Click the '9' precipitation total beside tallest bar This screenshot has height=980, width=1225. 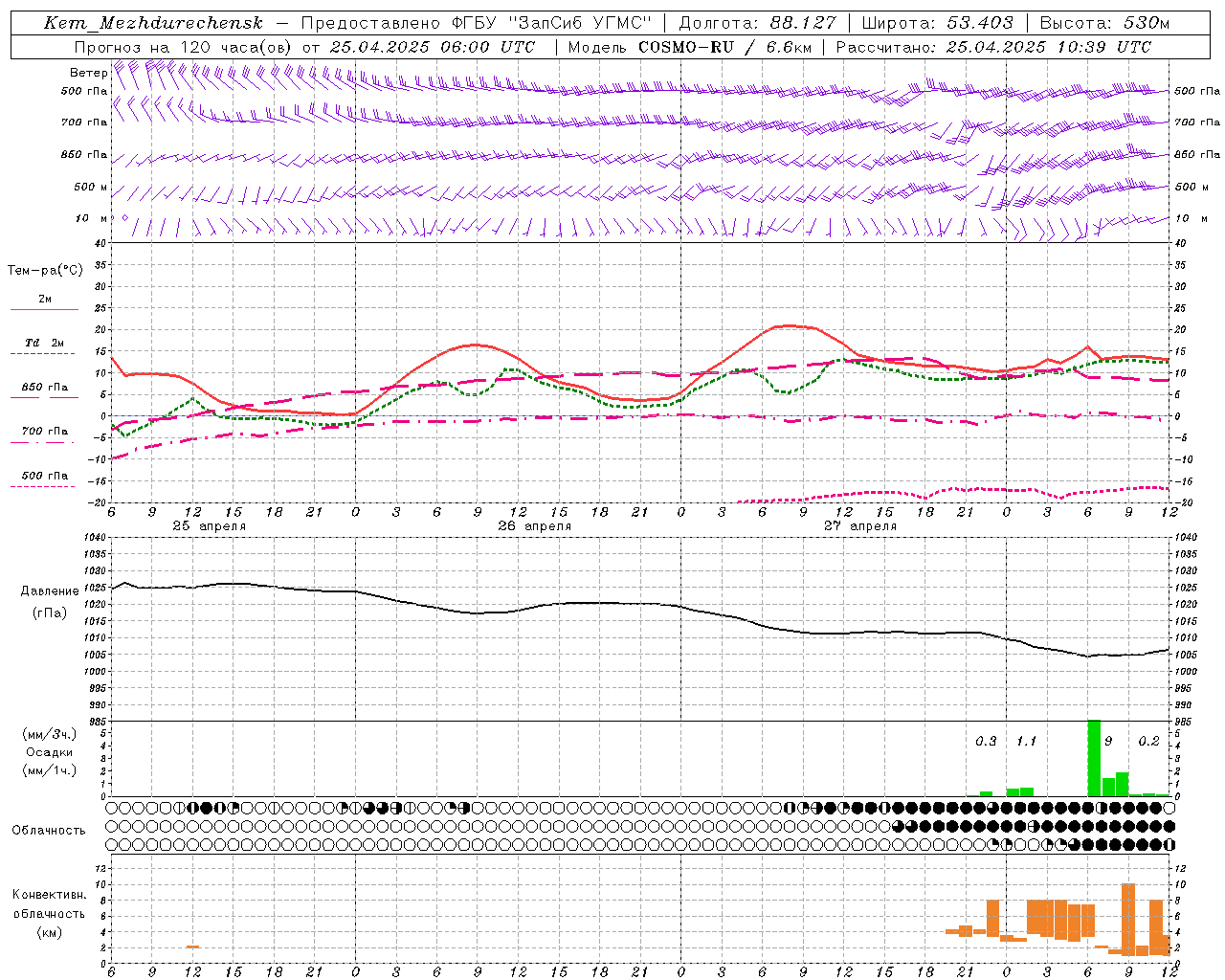(1108, 742)
